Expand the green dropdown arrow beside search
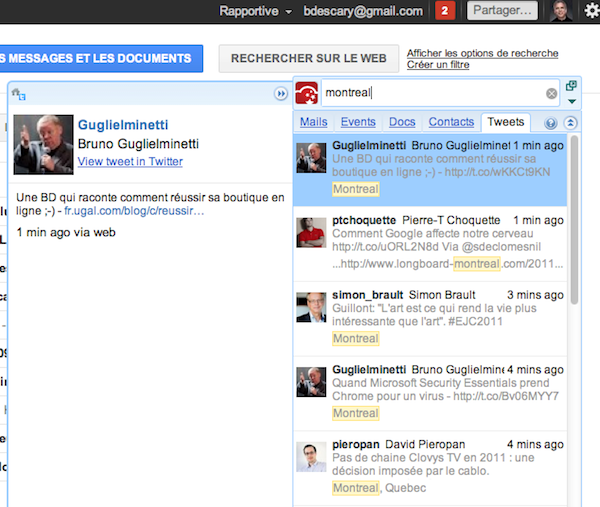Screen dimensions: 600x507 point(572,101)
